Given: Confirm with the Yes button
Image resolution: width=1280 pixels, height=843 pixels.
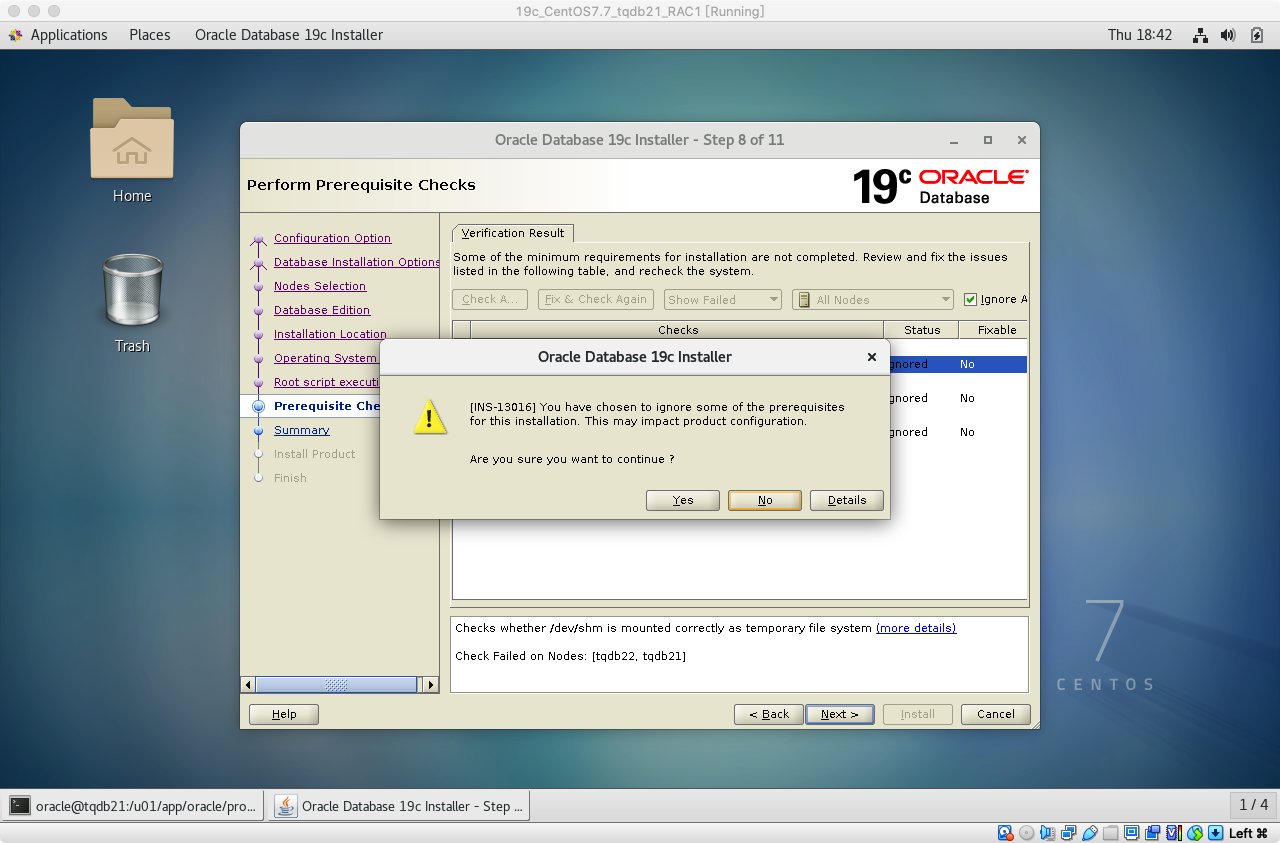Looking at the screenshot, I should click(x=683, y=500).
